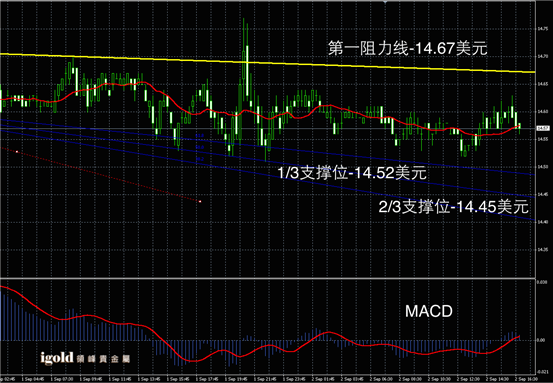This screenshot has height=383, width=553.
Task: Click the chart shift triangle at top
Action: click(x=385, y=2)
